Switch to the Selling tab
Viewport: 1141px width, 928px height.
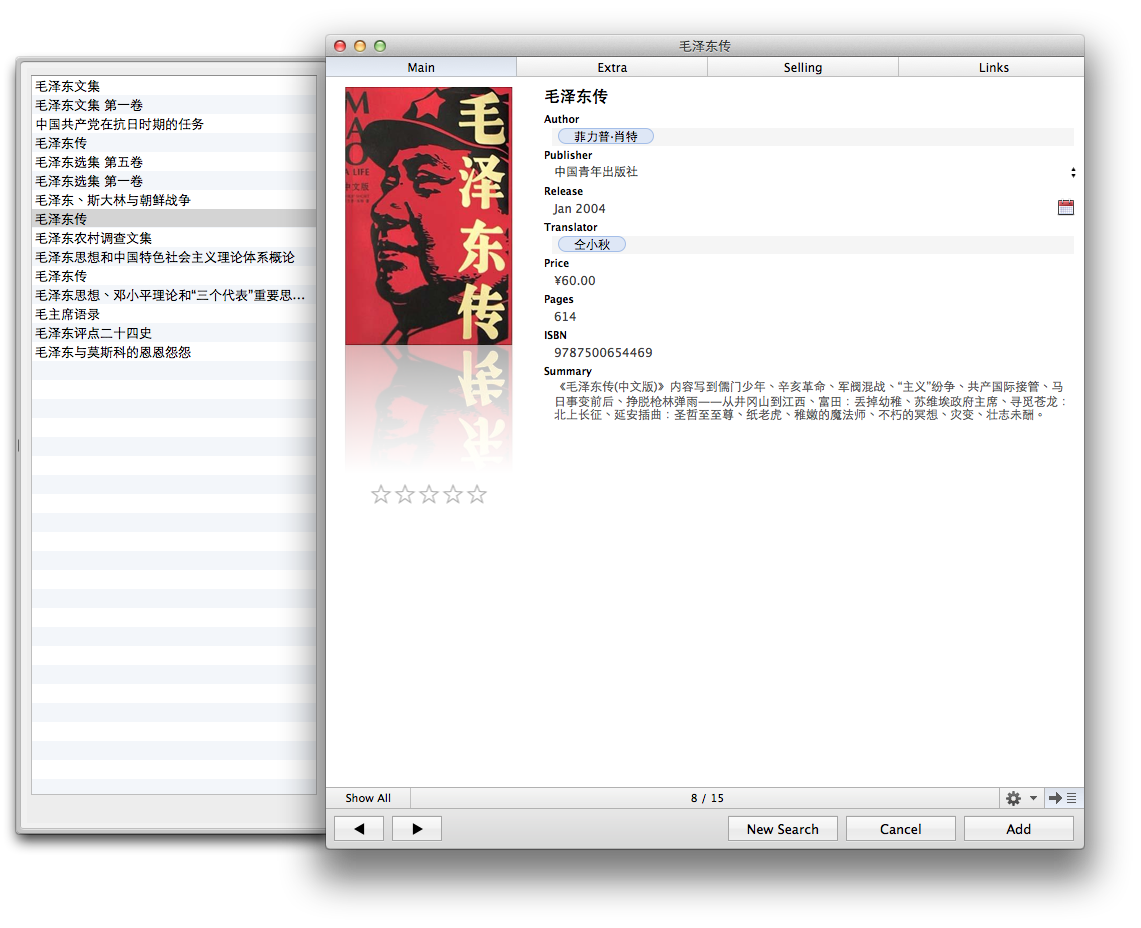click(803, 67)
